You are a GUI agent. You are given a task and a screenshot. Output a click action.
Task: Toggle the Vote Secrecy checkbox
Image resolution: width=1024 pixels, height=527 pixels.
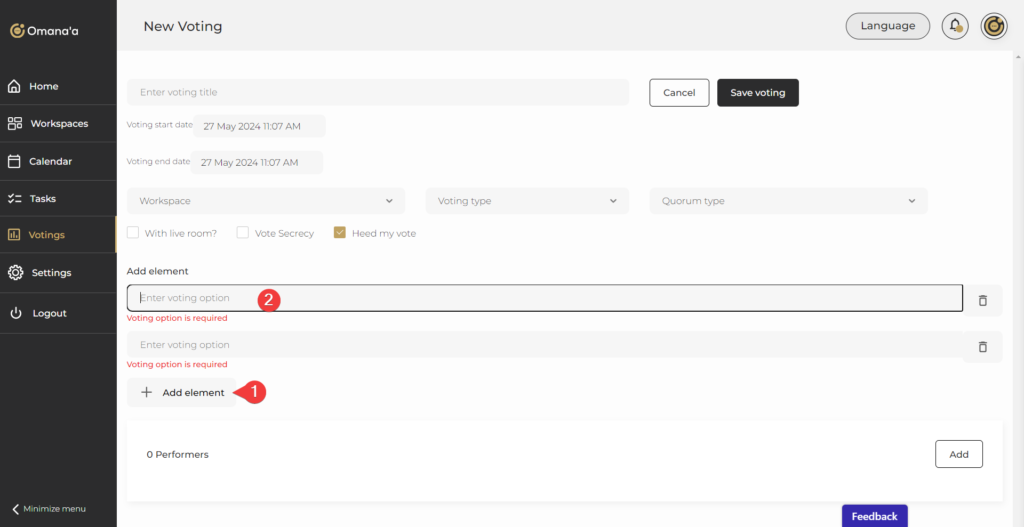click(243, 233)
